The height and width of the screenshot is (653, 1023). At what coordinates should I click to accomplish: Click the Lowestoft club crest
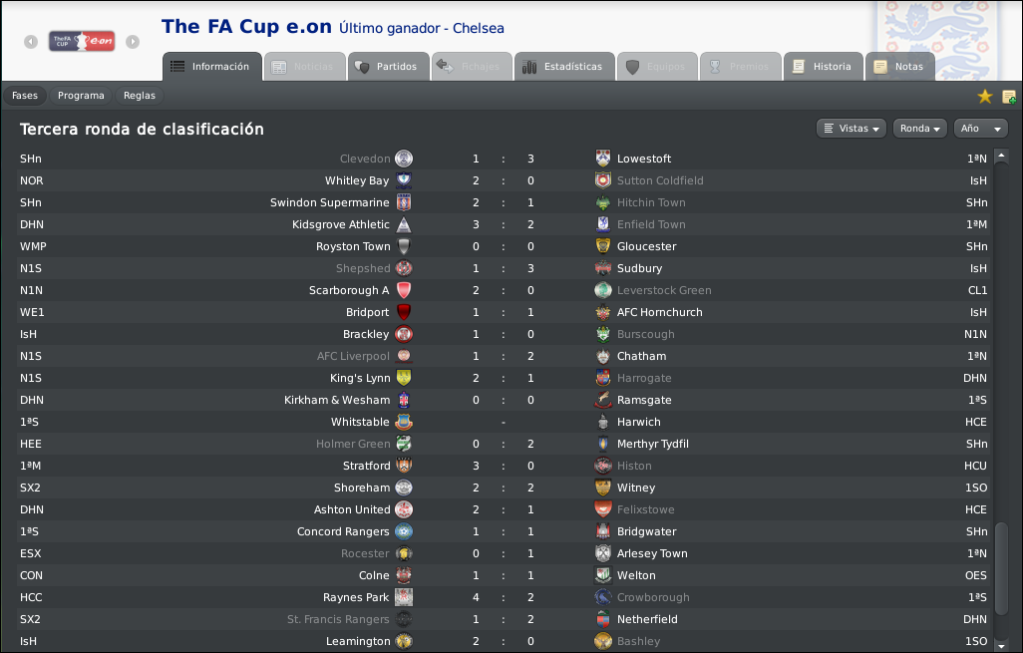(603, 159)
